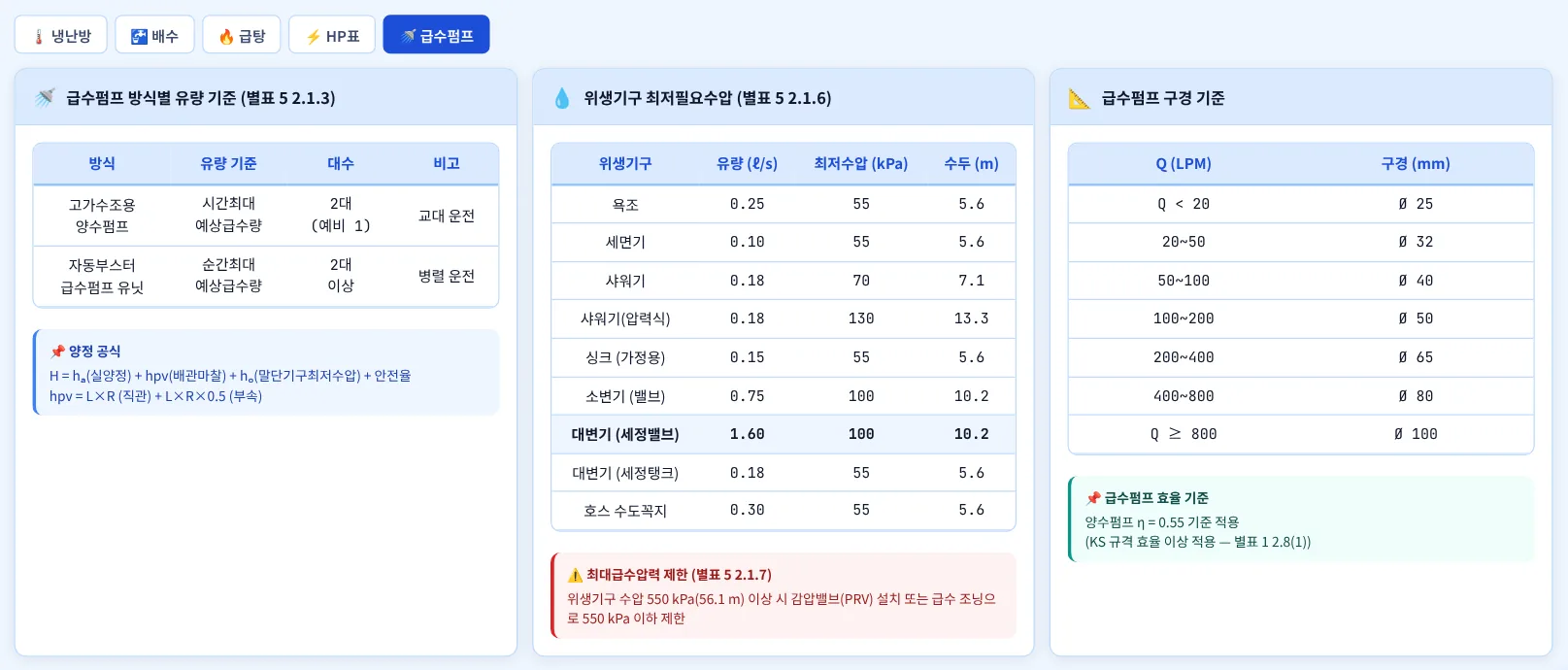The height and width of the screenshot is (670, 1568).
Task: Select the 400~800 flow range
Action: pos(1184,397)
